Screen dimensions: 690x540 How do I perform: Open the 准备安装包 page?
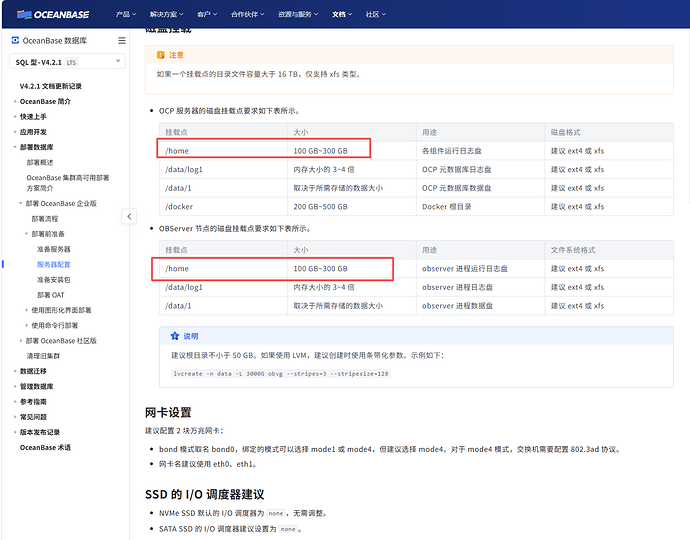coord(53,280)
